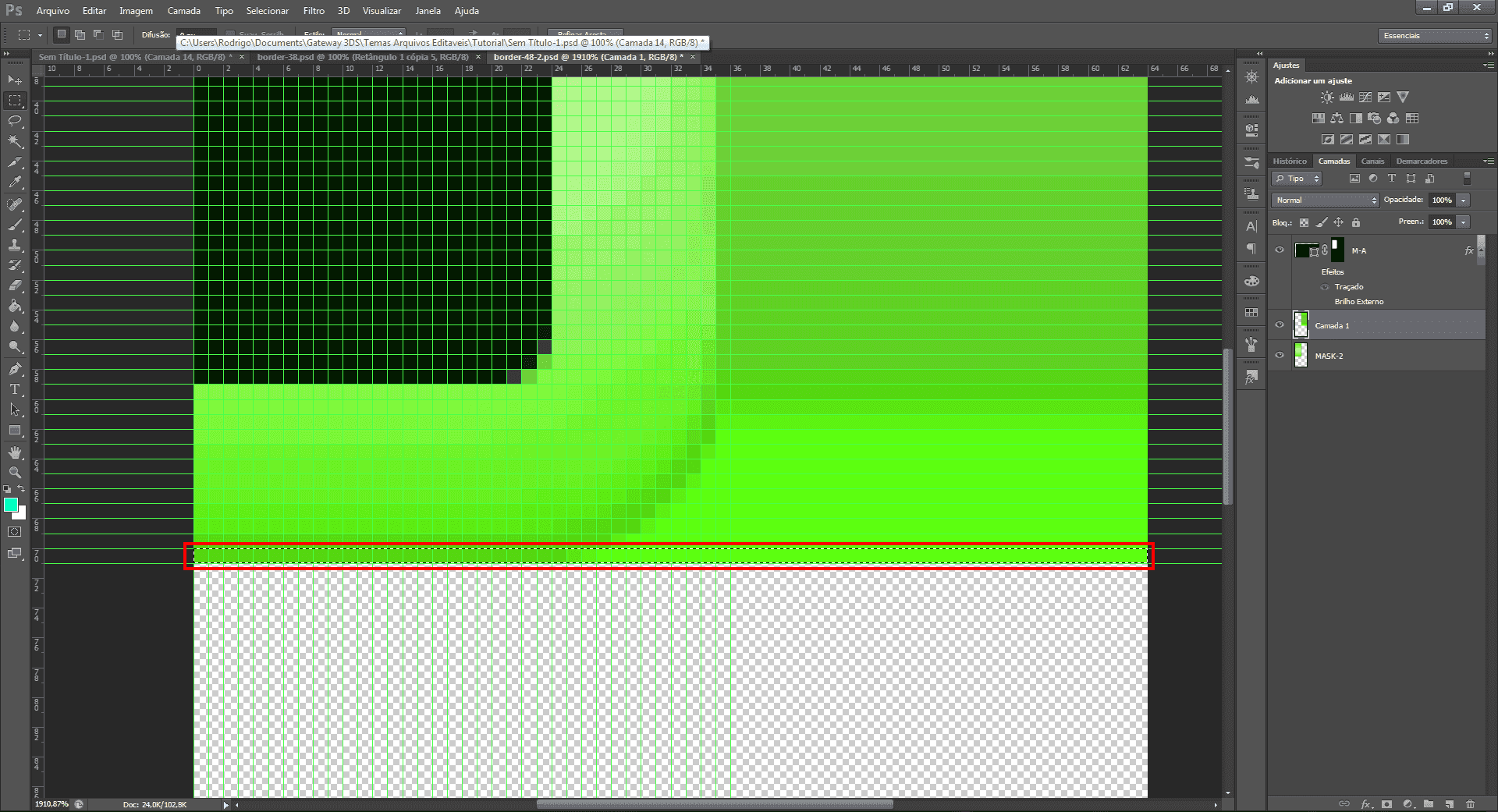Click the delete layer trash icon
Viewport: 1498px width, 812px height.
(1470, 803)
